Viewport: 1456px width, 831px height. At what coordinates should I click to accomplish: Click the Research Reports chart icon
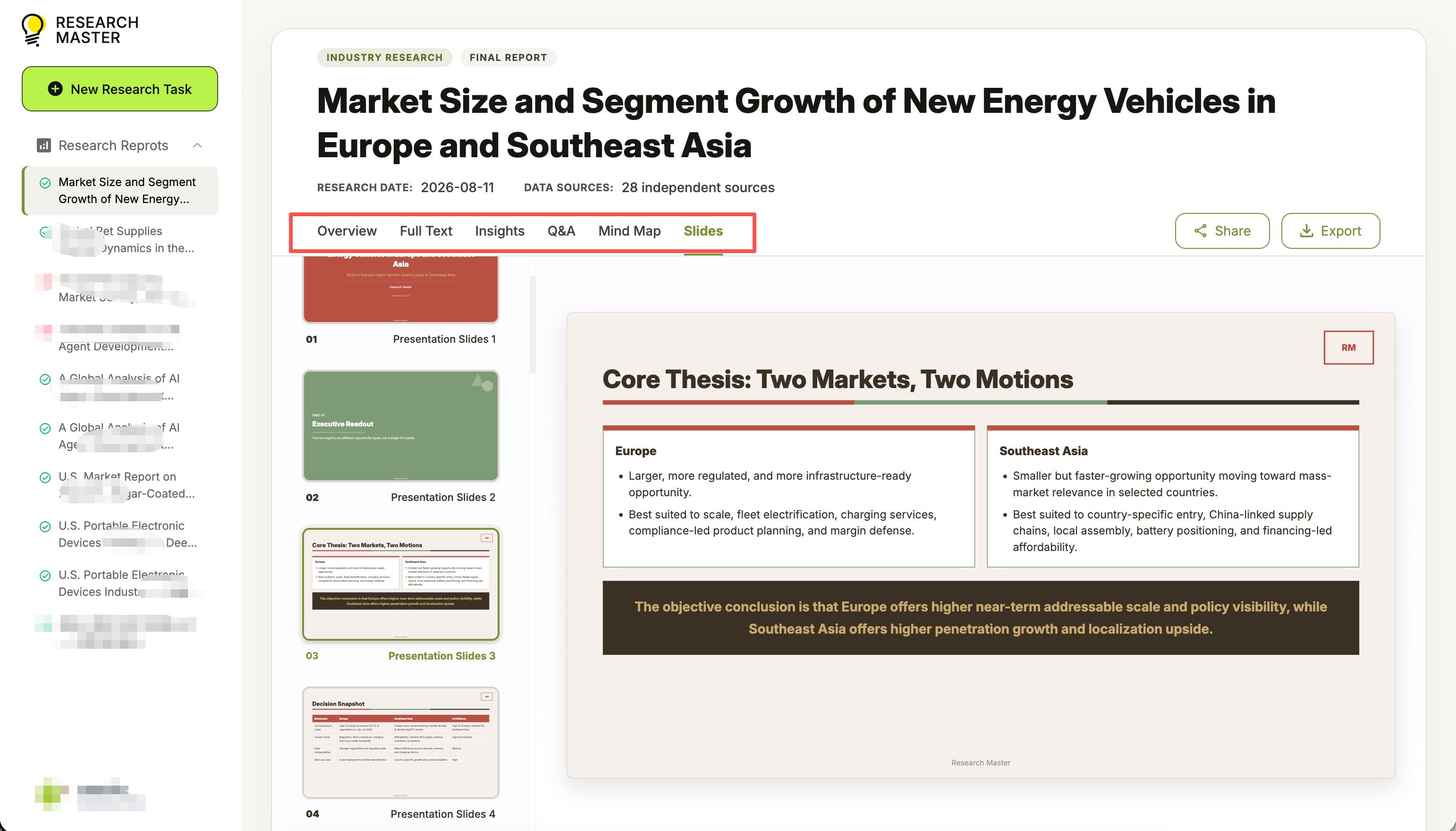coord(43,145)
